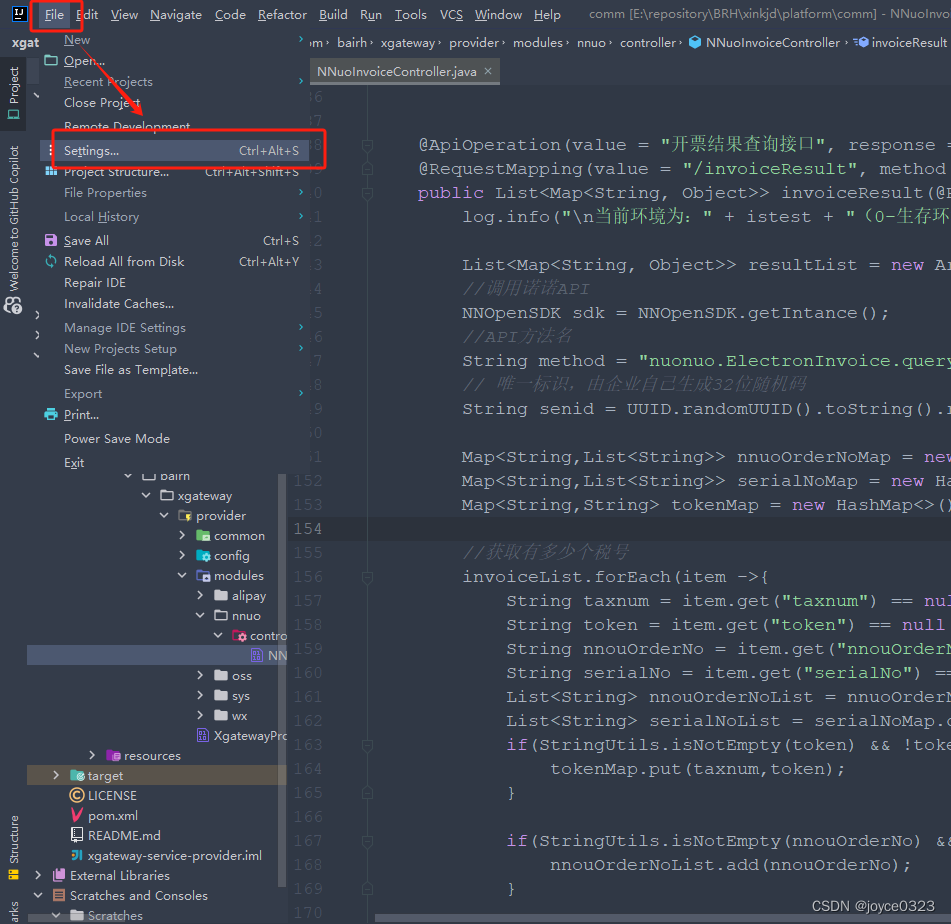Click the Open... folder icon
The height and width of the screenshot is (924, 951).
coord(51,60)
